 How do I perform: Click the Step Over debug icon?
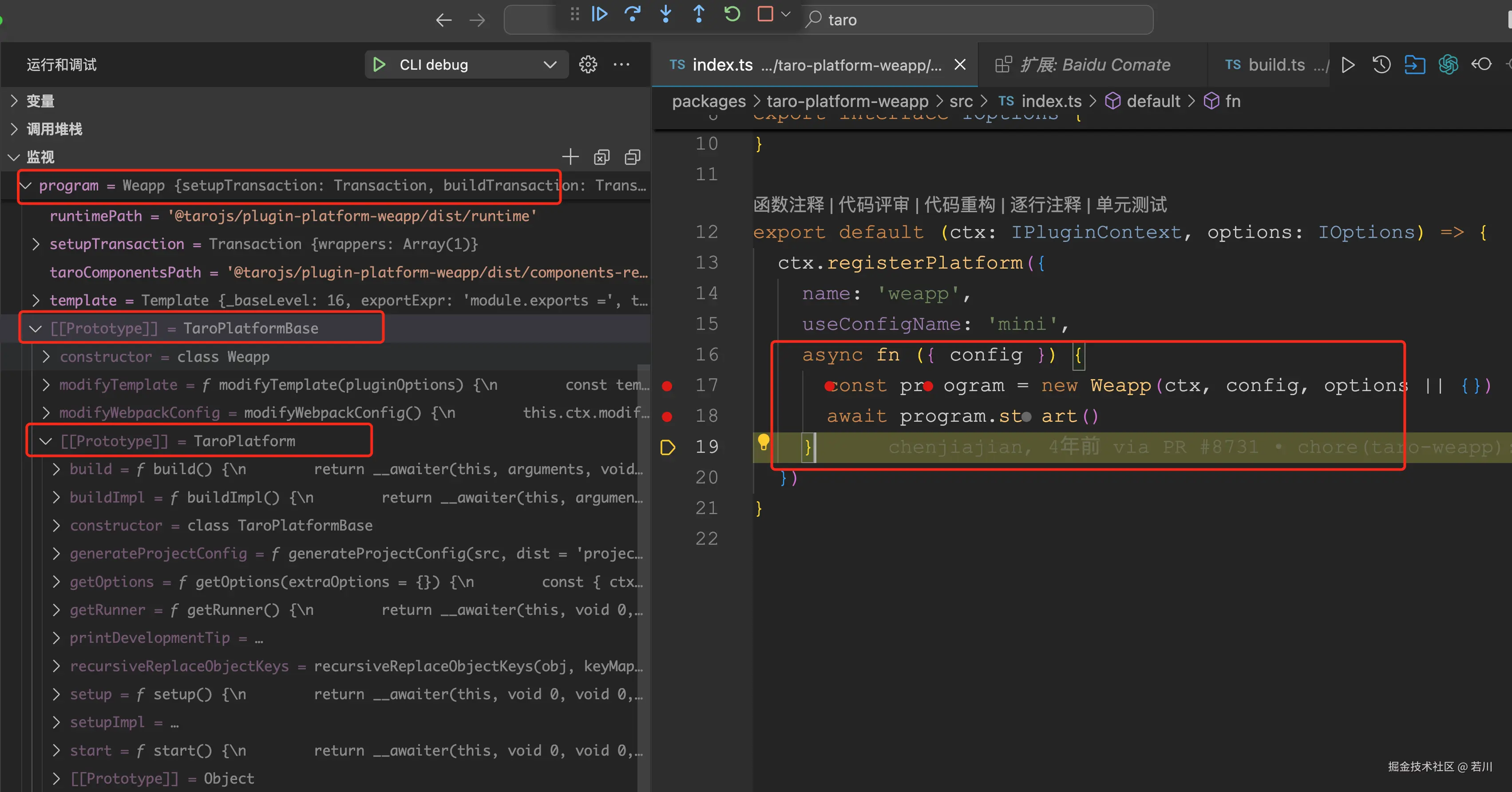pos(632,13)
